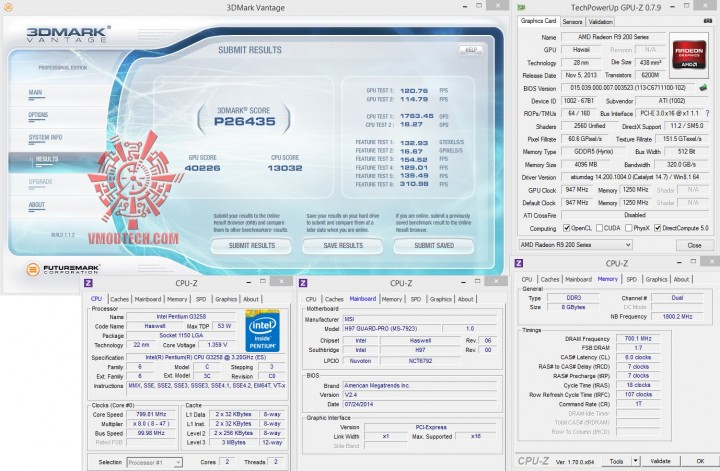Viewport: 720px width, 471px height.
Task: Click the DRAM Frequency value 700.1 MHz
Action: [x=638, y=338]
